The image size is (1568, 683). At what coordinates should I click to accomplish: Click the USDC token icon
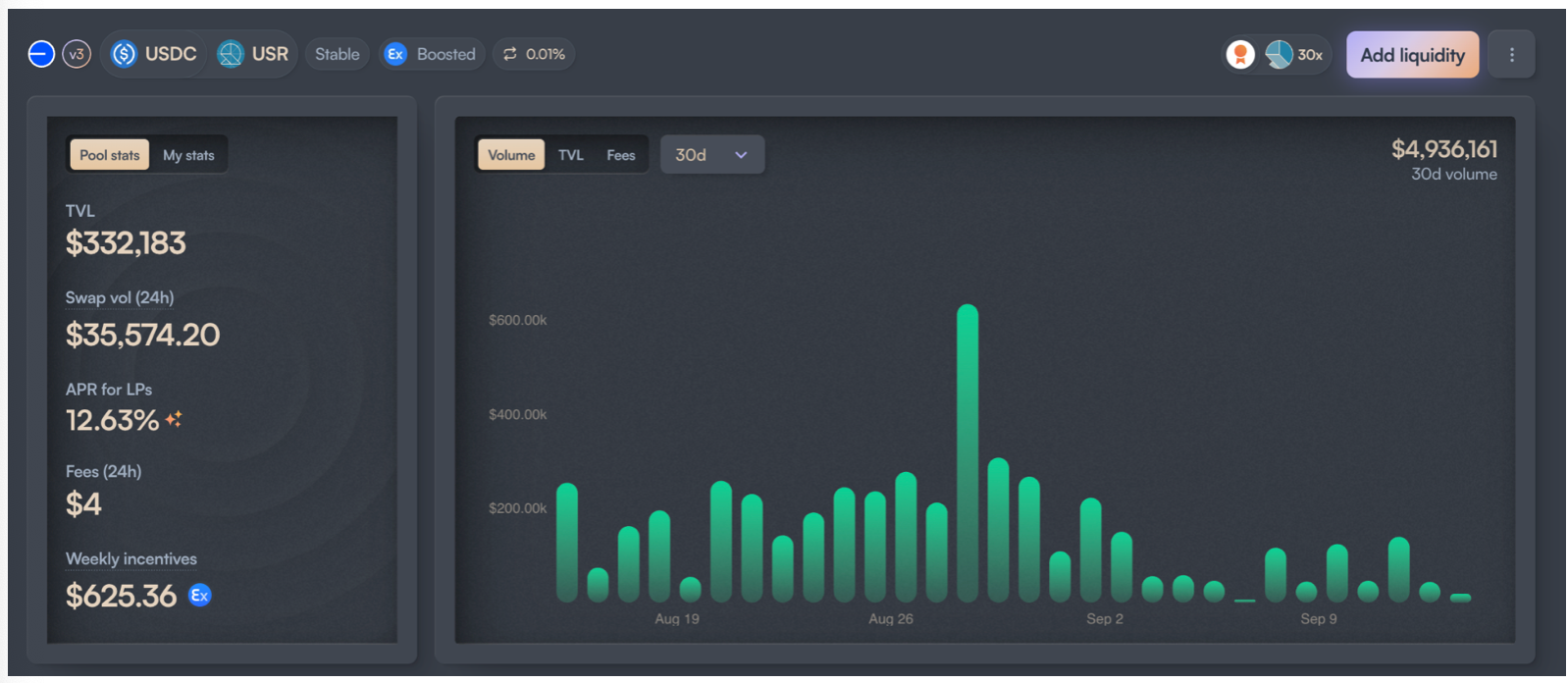tap(124, 54)
